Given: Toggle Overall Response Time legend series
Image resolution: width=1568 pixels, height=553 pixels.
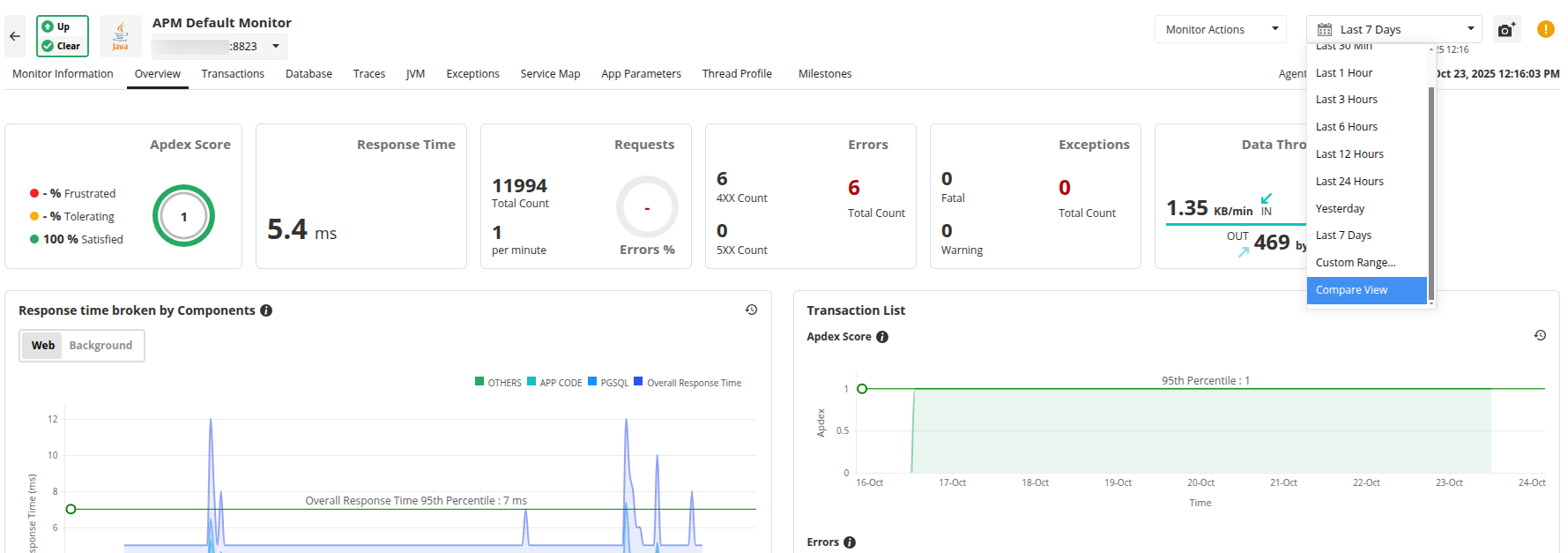Looking at the screenshot, I should pyautogui.click(x=687, y=383).
